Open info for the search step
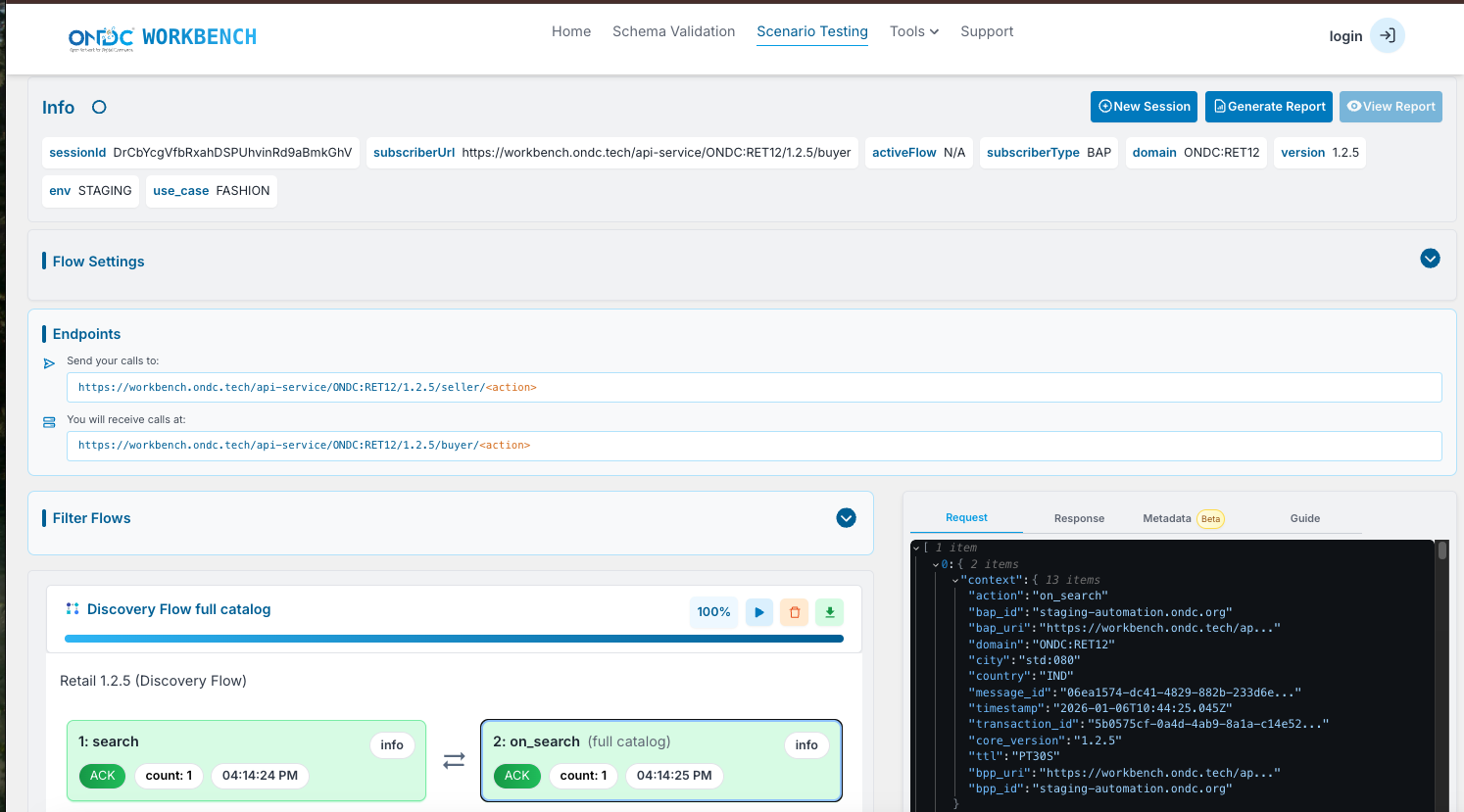 [392, 745]
